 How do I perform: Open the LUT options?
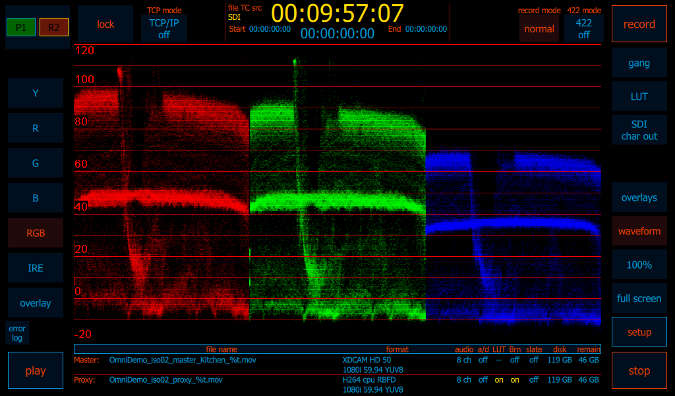[639, 96]
